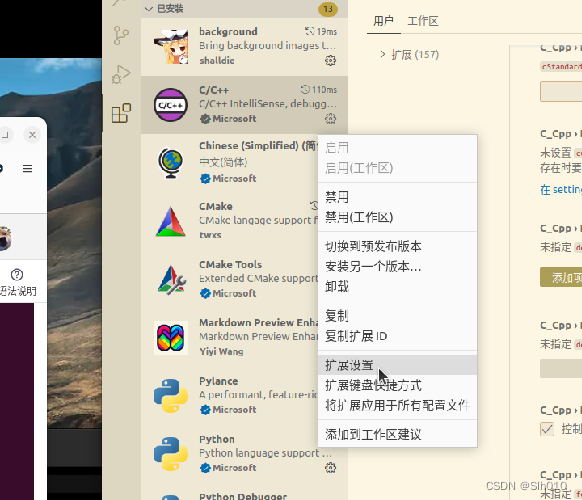The width and height of the screenshot is (582, 500).
Task: Click gear icon for background extension
Action: 330,61
